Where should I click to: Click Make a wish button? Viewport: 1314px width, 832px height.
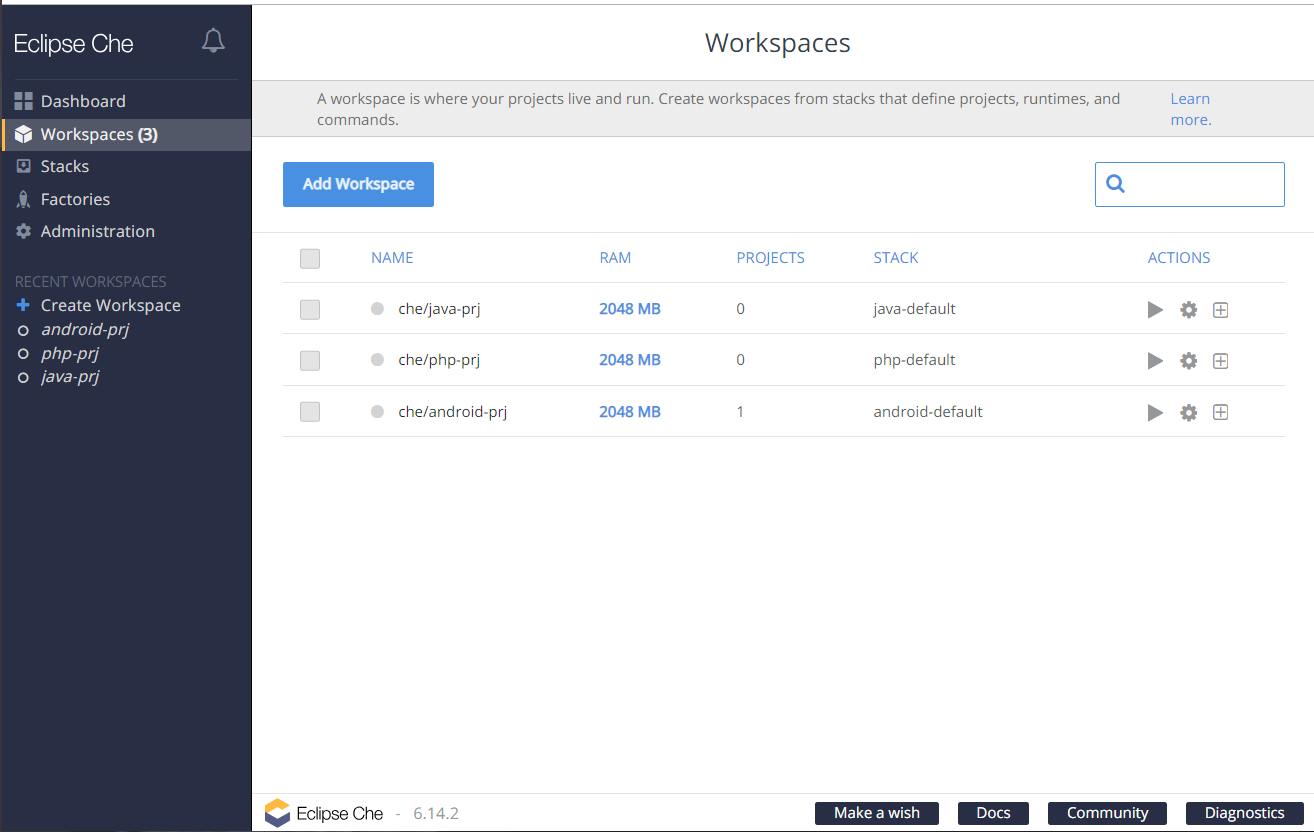click(877, 813)
